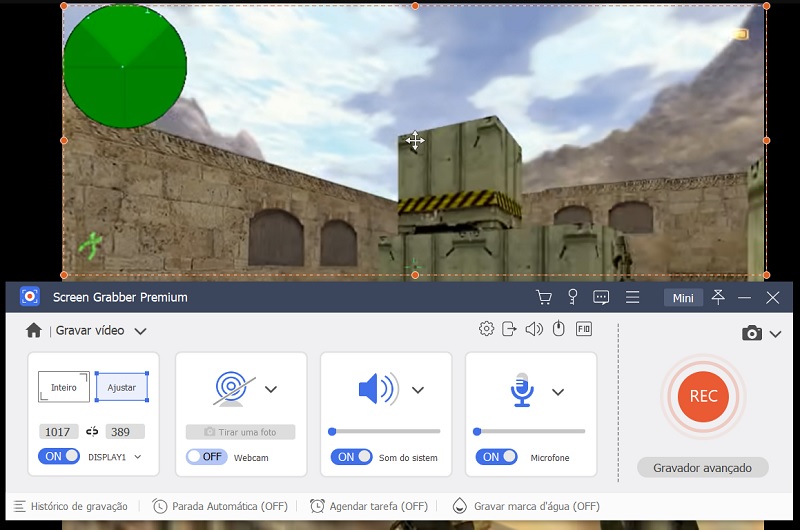
Task: Click the system sound speaker icon
Action: pos(379,389)
